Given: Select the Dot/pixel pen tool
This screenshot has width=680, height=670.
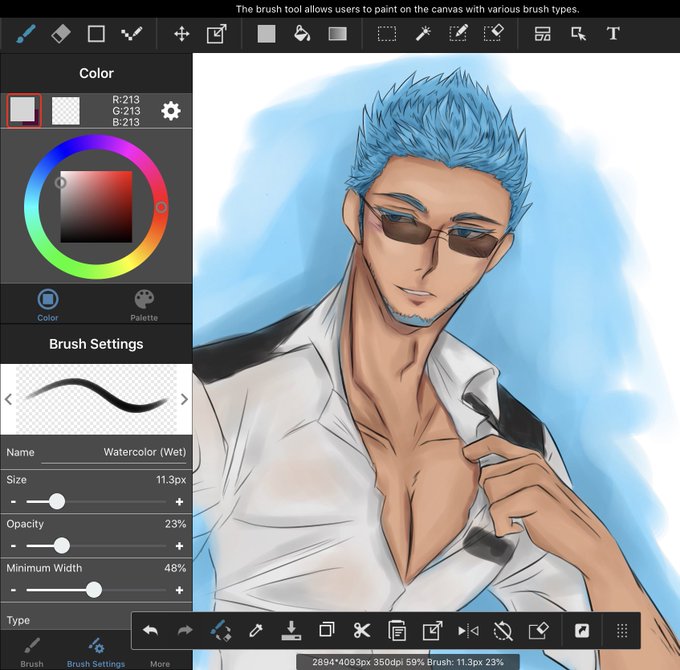Looking at the screenshot, I should coord(131,34).
